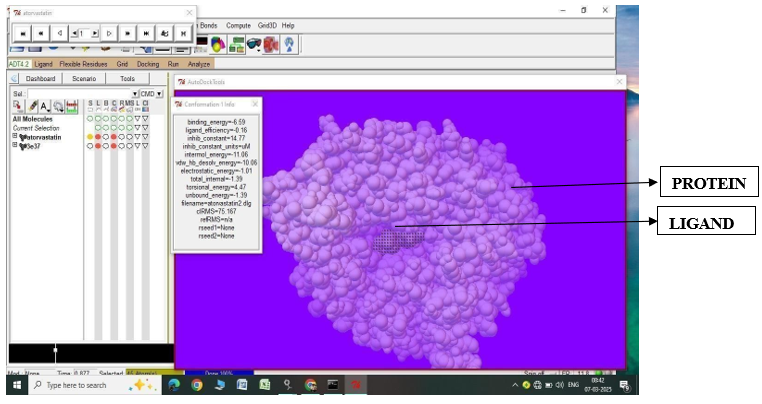This screenshot has height=404, width=762.
Task: Jump to the last conformation in player
Action: click(x=146, y=33)
